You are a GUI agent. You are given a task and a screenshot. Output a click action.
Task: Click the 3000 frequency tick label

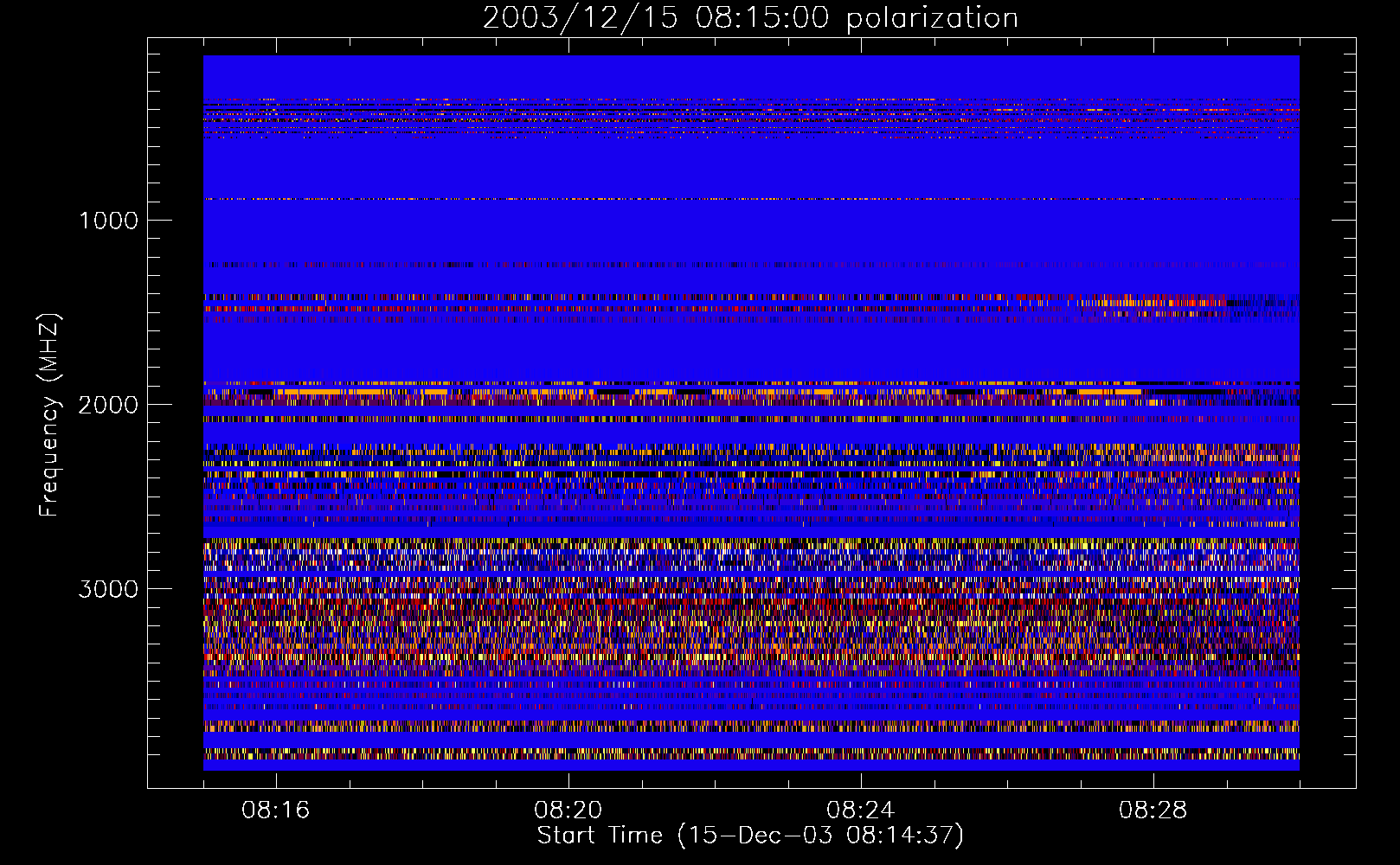108,589
